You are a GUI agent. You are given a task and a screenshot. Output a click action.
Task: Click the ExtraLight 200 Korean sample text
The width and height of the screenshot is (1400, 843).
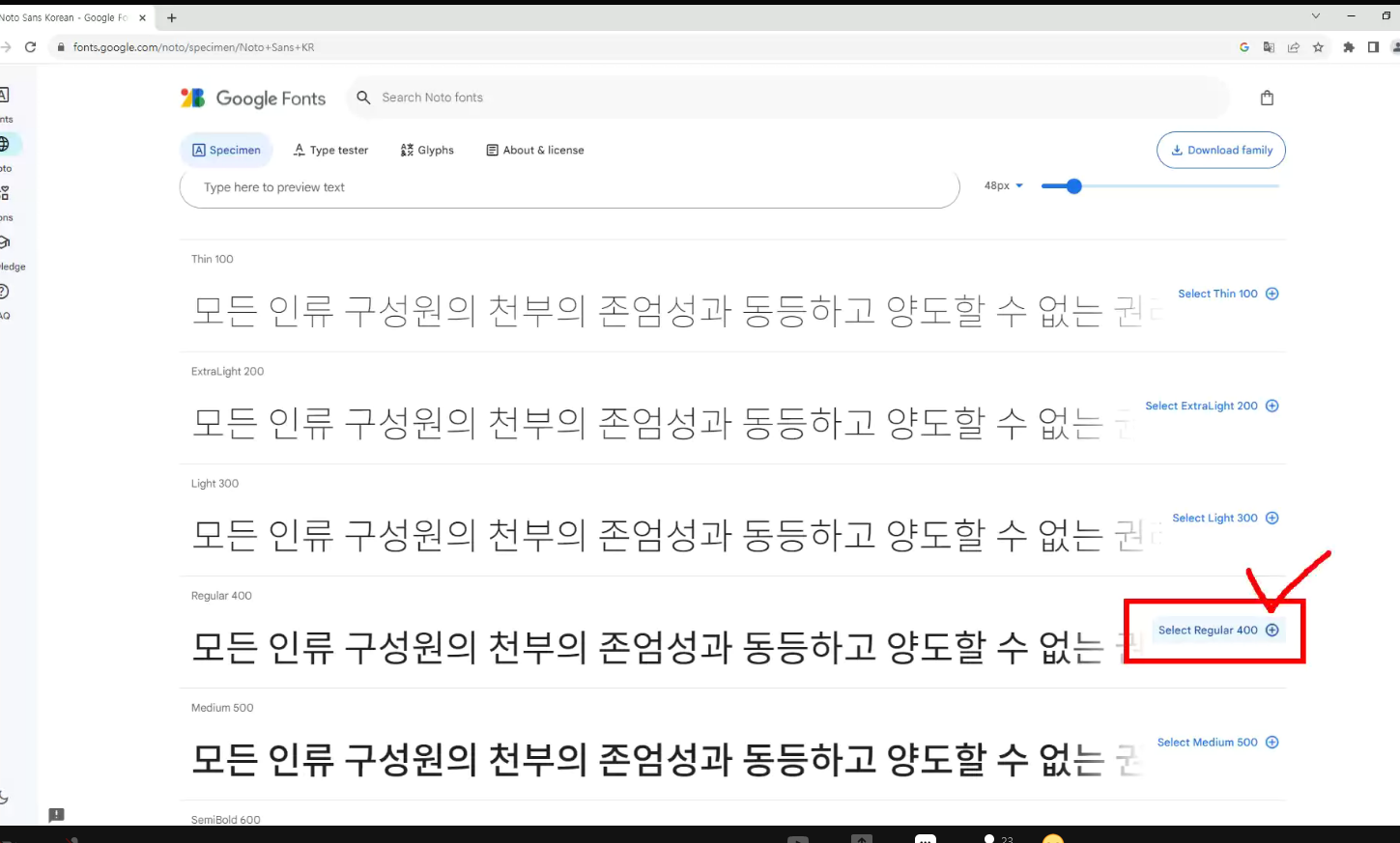[x=663, y=423]
